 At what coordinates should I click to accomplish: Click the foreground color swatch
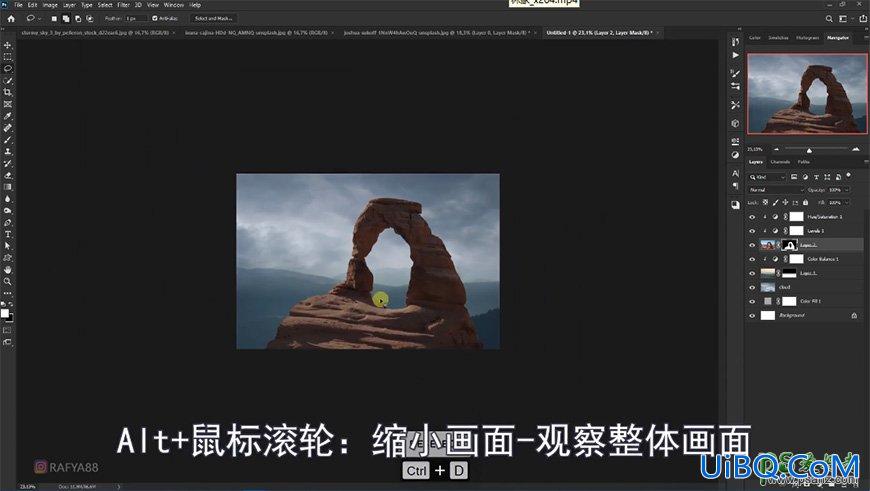coord(5,313)
